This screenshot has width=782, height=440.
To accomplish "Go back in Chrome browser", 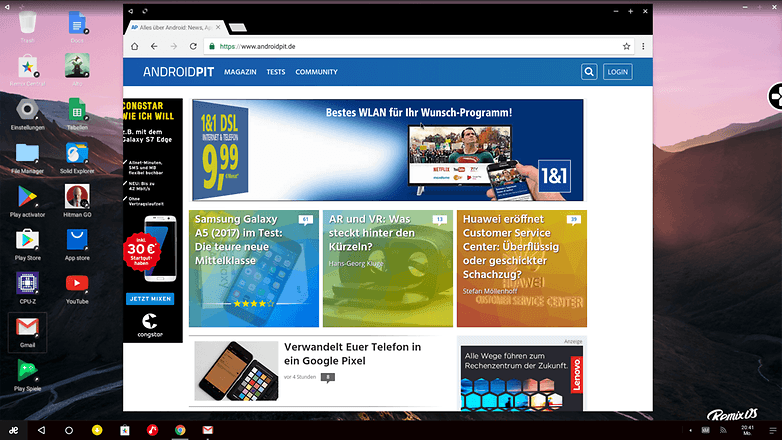I will pyautogui.click(x=154, y=46).
